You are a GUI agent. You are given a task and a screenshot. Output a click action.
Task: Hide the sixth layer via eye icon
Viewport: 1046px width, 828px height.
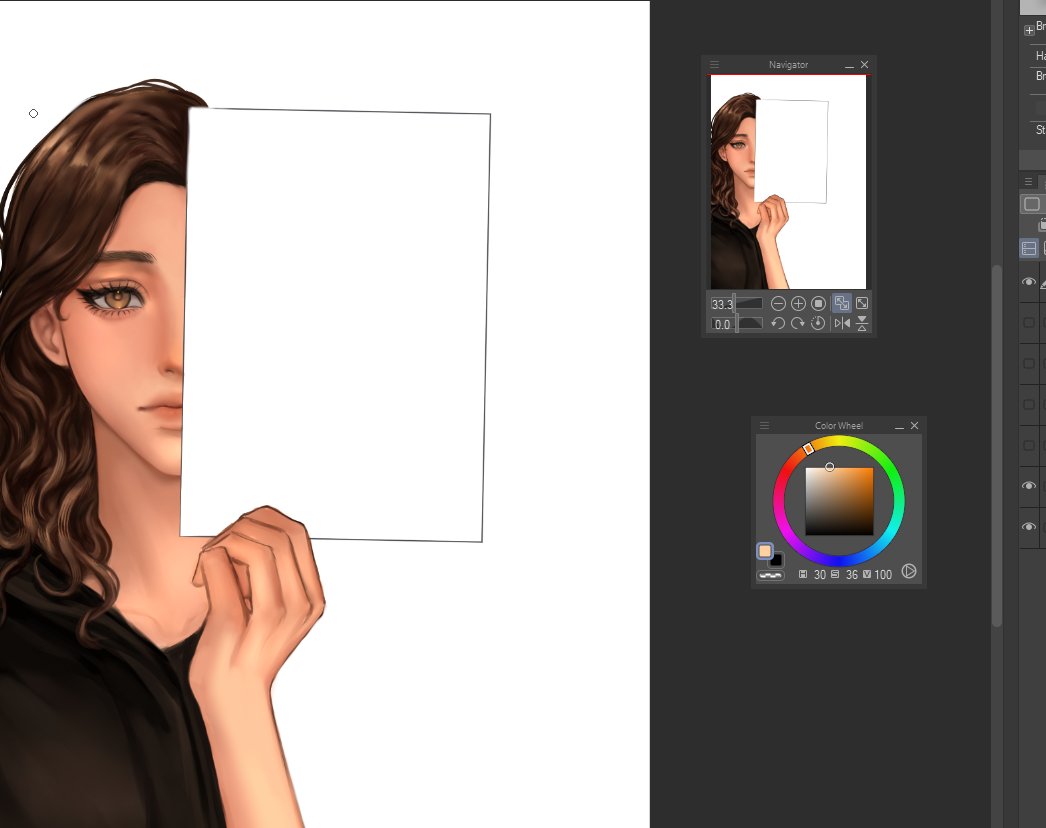click(1029, 486)
